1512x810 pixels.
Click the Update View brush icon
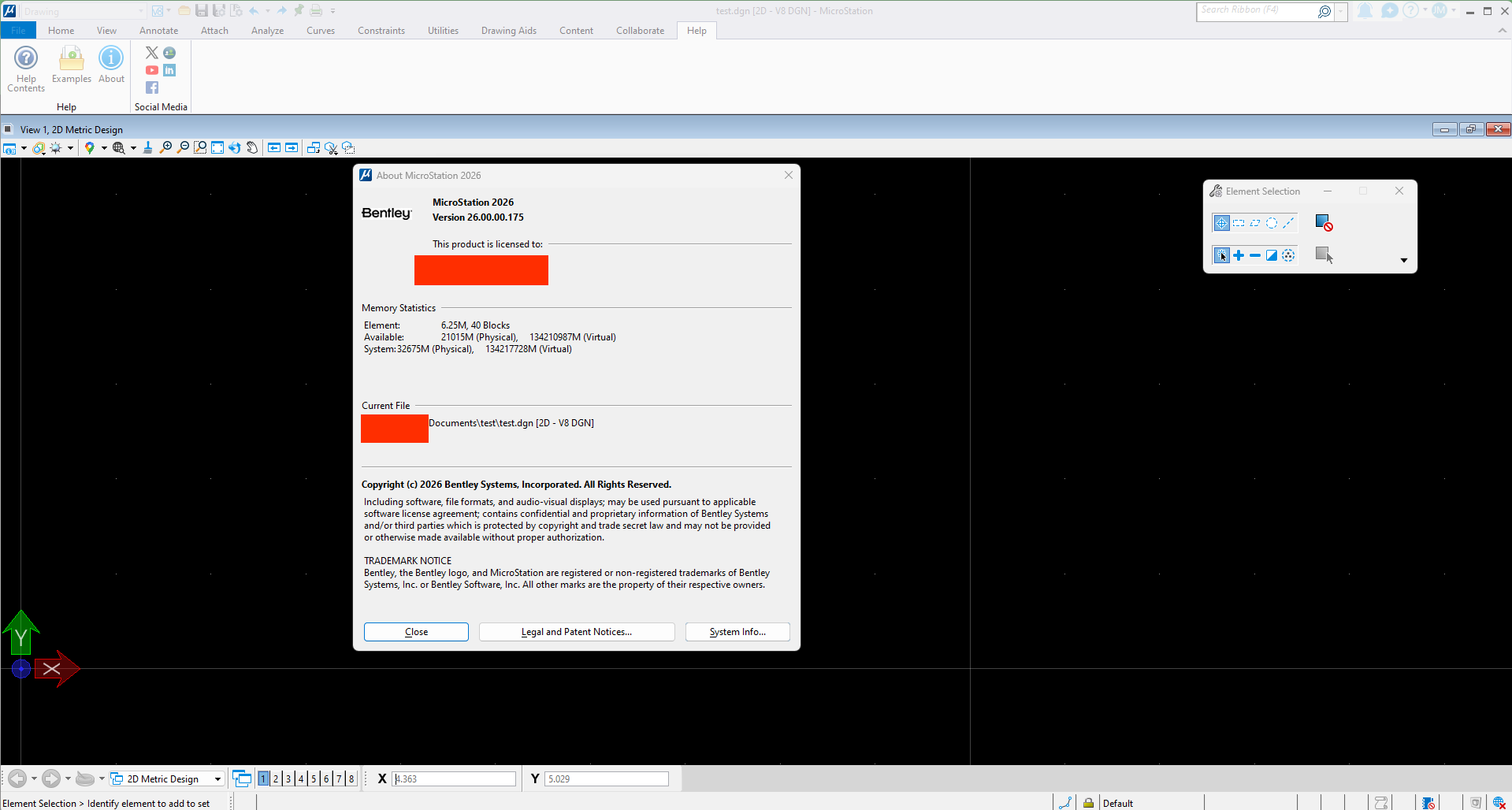[x=147, y=147]
